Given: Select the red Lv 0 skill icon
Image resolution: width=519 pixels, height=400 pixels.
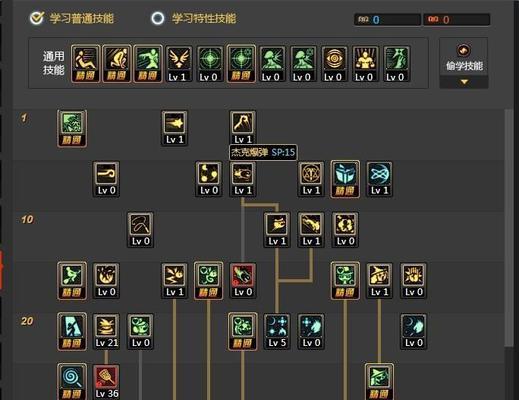Looking at the screenshot, I should pos(243,280).
